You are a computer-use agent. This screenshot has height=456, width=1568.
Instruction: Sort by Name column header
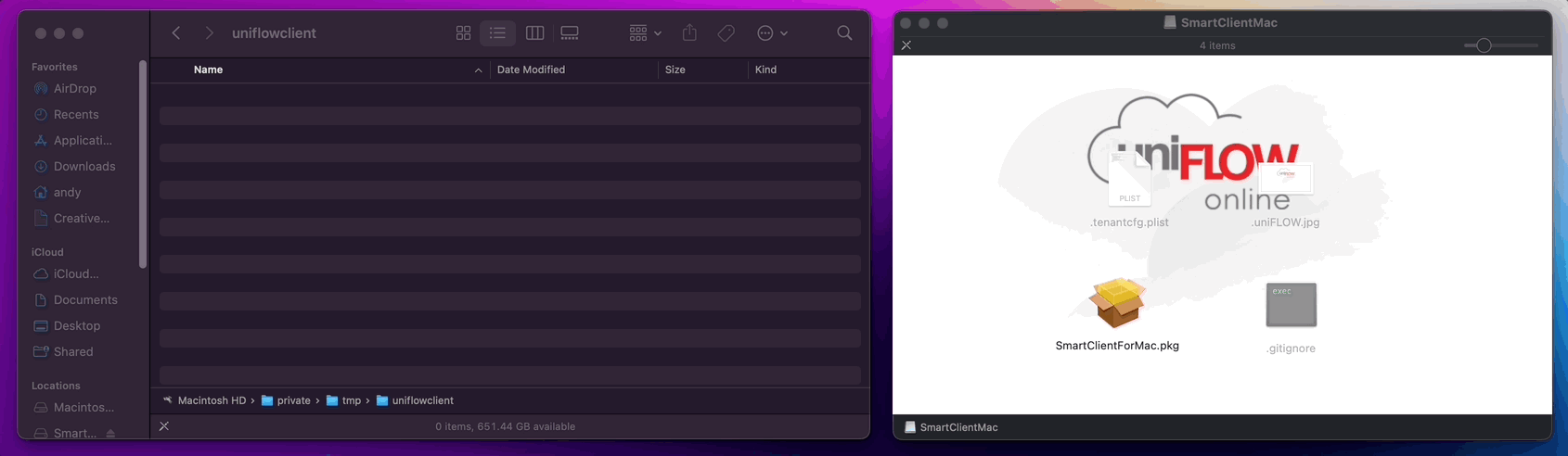click(208, 70)
